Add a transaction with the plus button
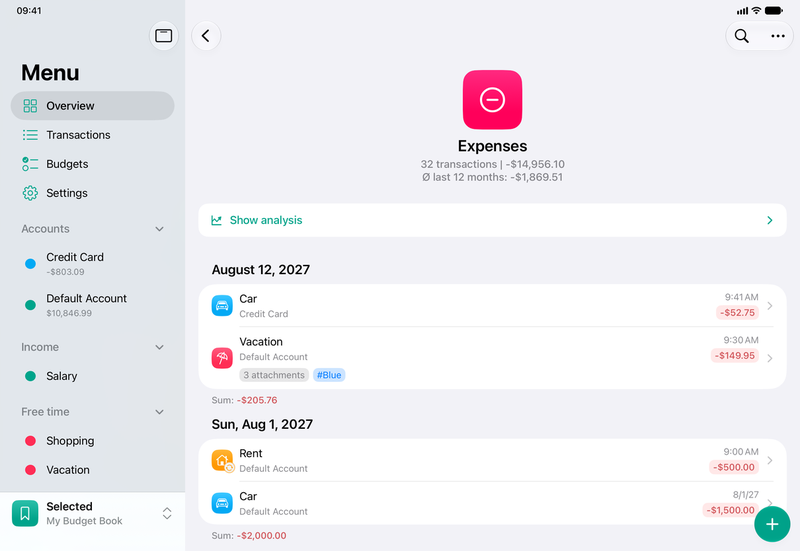800x551 pixels. point(772,524)
